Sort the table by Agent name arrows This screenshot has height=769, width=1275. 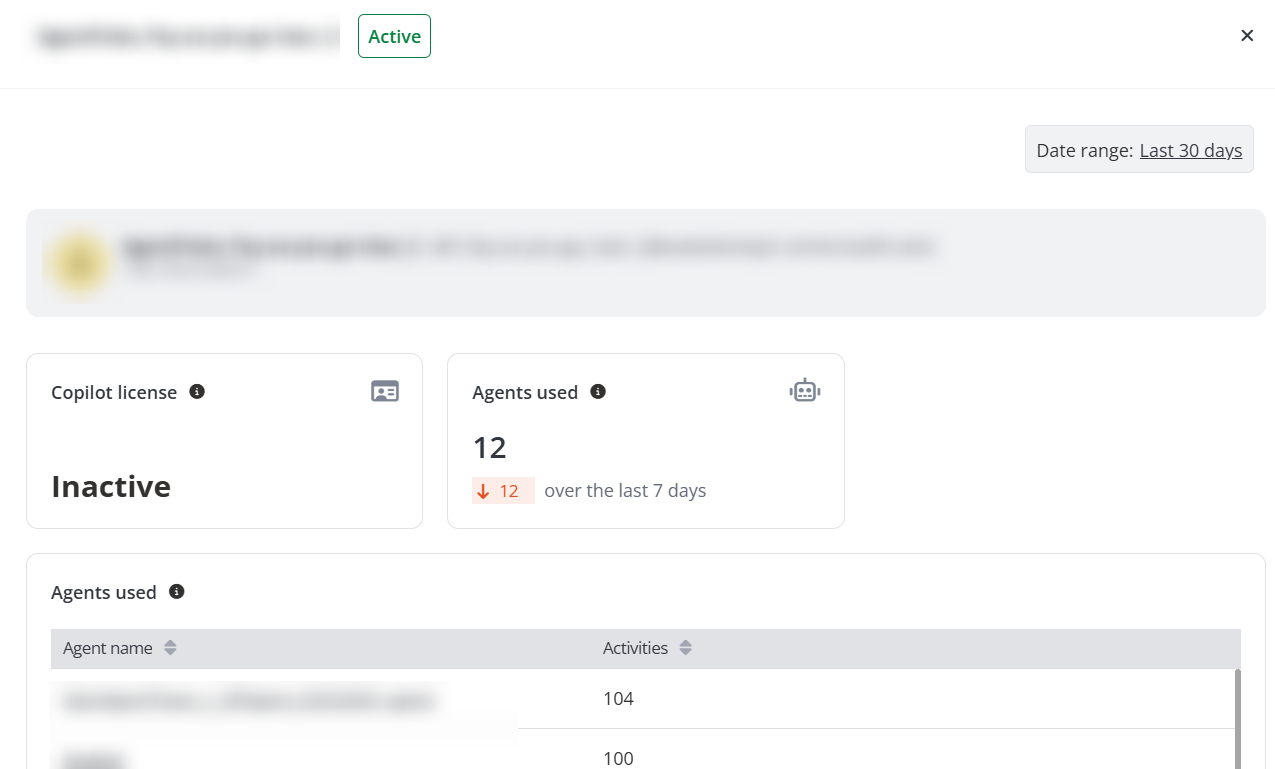170,648
